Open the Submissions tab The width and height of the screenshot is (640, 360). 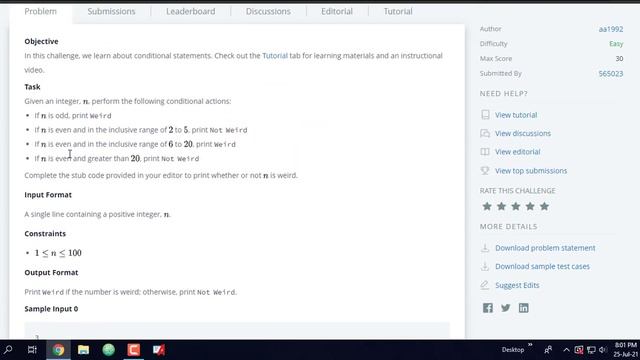coord(111,11)
